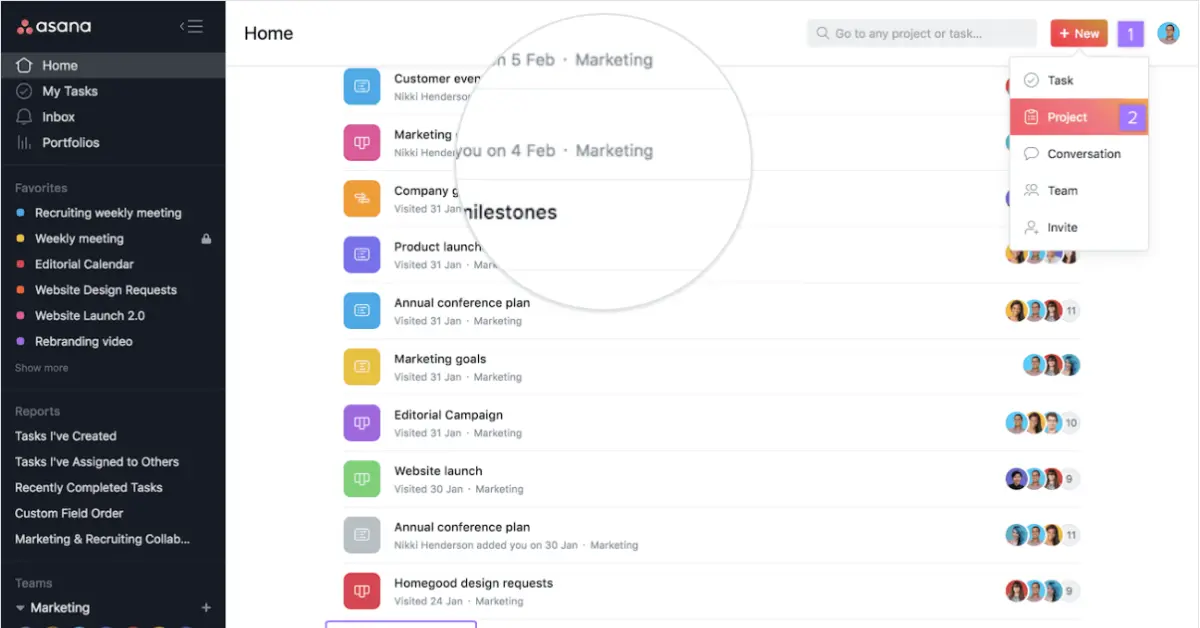The image size is (1200, 628).
Task: Click the purple dot beside Rebranding video
Action: pos(21,342)
